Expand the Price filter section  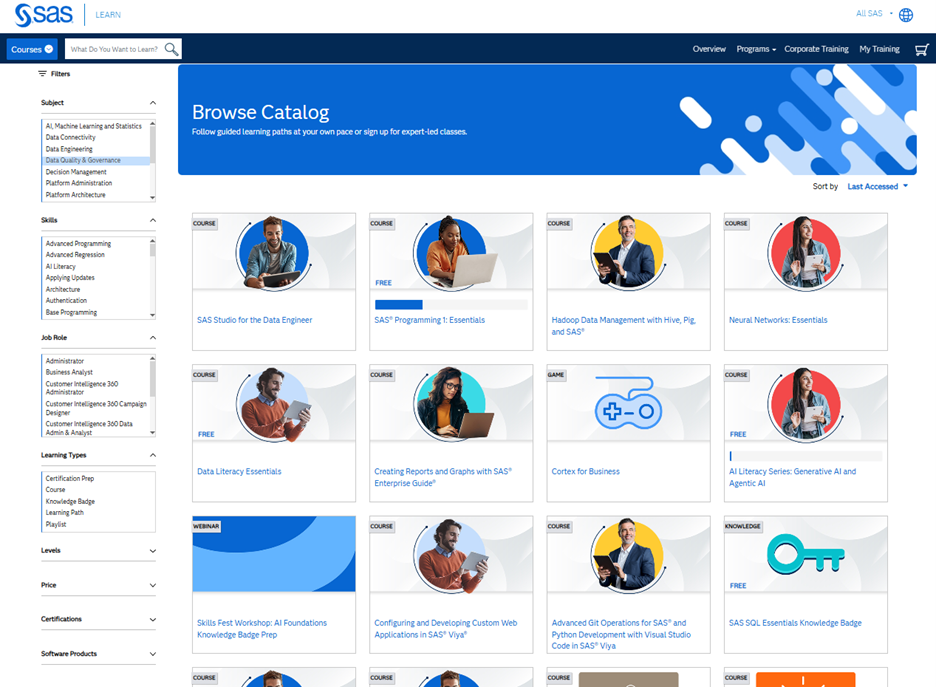pyautogui.click(x=98, y=585)
